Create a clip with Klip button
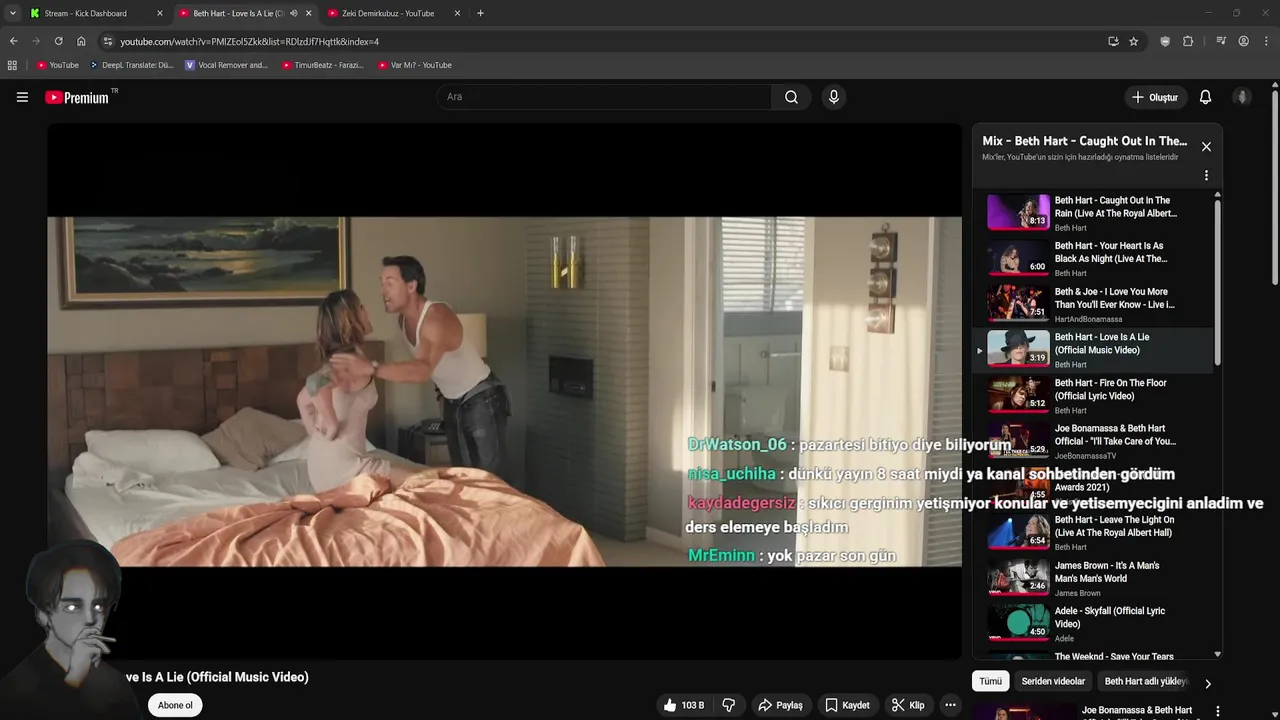Viewport: 1280px width, 720px height. [x=908, y=705]
